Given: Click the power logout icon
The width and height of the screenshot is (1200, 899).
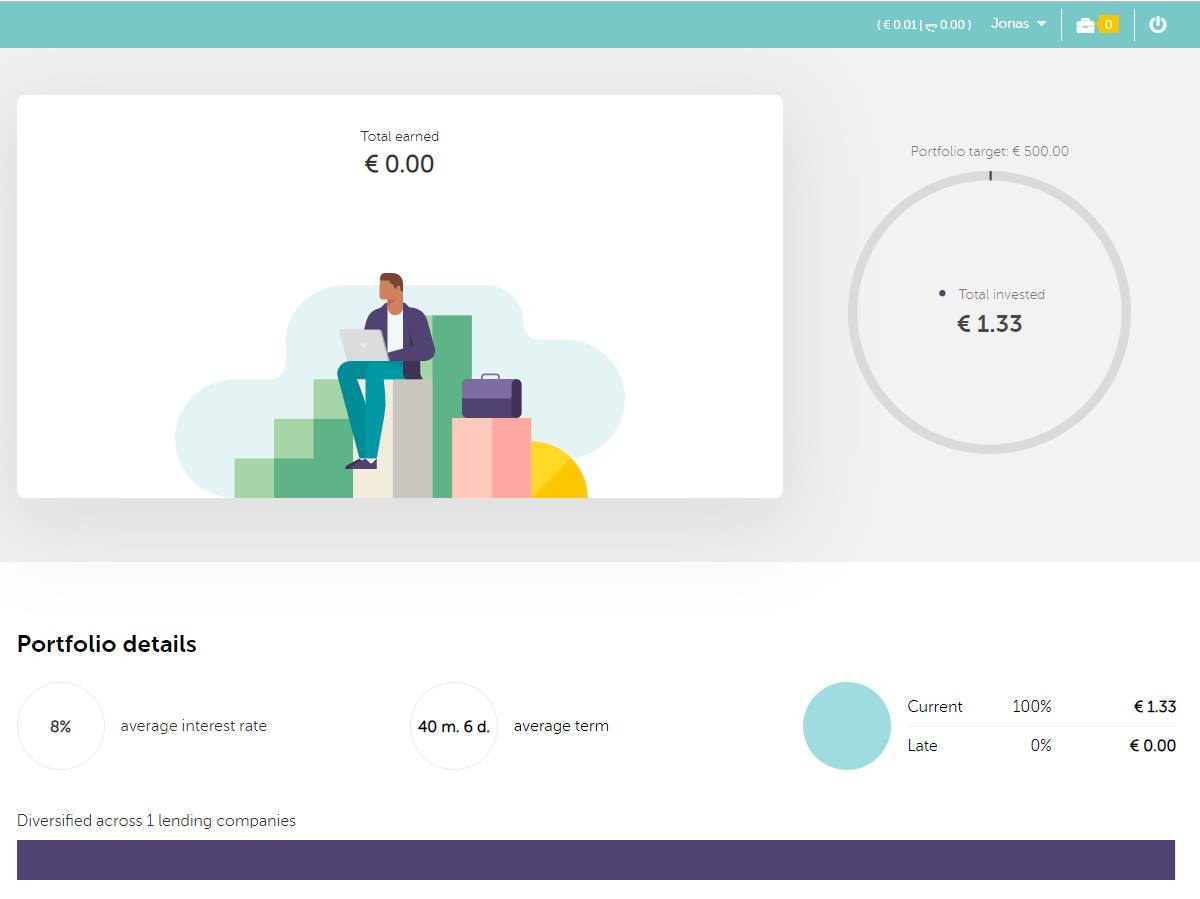Looking at the screenshot, I should pyautogui.click(x=1158, y=25).
